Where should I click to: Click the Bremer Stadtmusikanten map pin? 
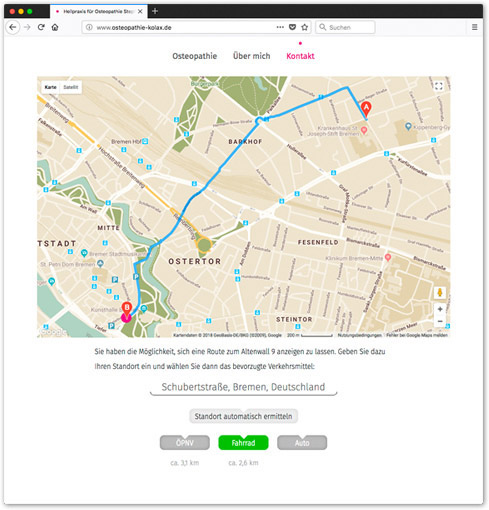[84, 253]
